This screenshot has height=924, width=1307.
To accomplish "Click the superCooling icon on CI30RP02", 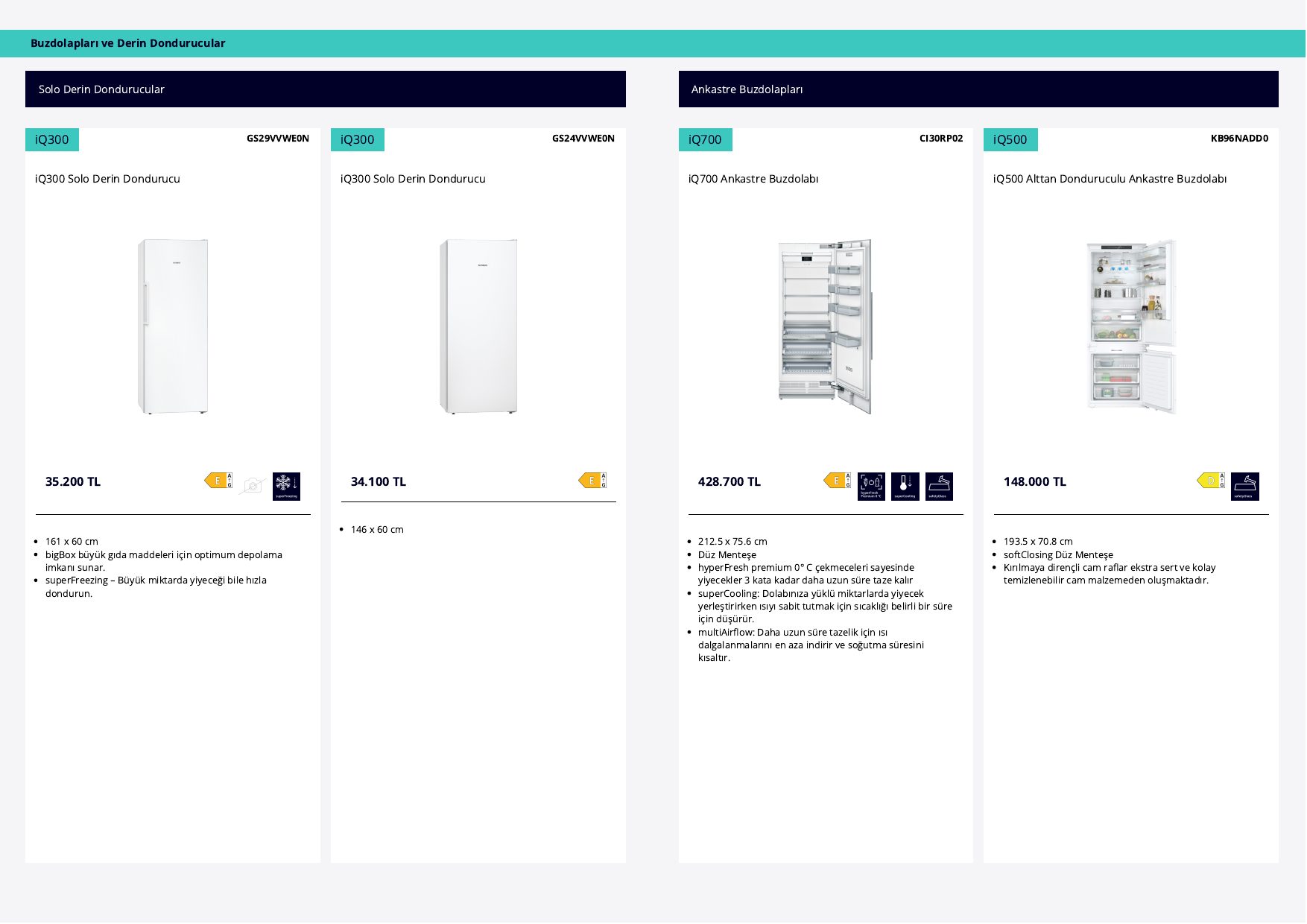I will point(905,487).
